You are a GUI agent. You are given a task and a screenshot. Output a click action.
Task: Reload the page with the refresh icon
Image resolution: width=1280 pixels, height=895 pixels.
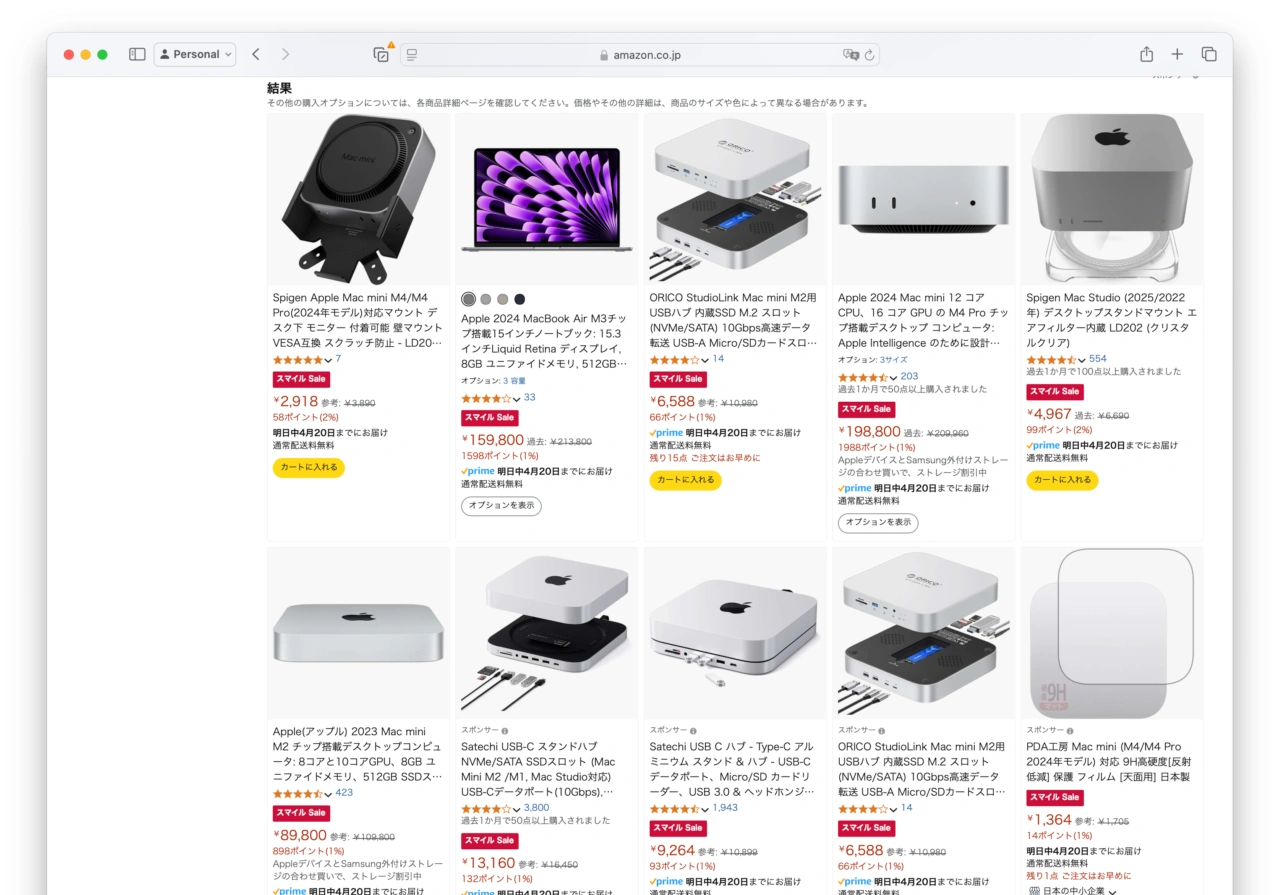(x=869, y=55)
